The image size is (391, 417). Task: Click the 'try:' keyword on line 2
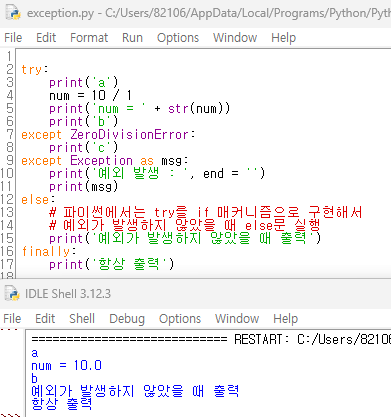pyautogui.click(x=35, y=69)
